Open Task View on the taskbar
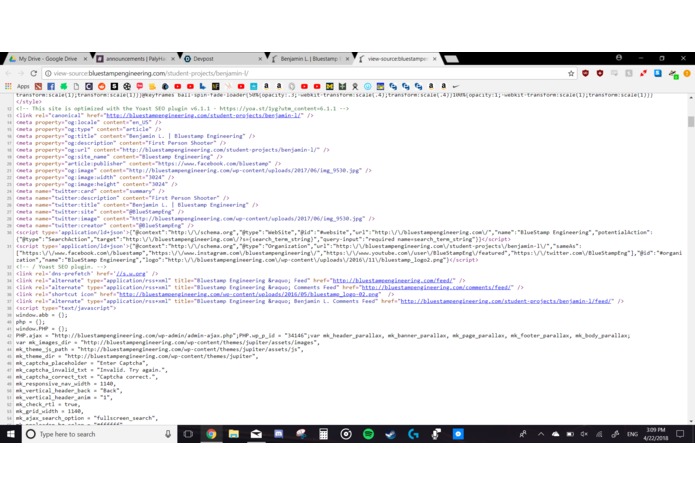 [x=188, y=434]
